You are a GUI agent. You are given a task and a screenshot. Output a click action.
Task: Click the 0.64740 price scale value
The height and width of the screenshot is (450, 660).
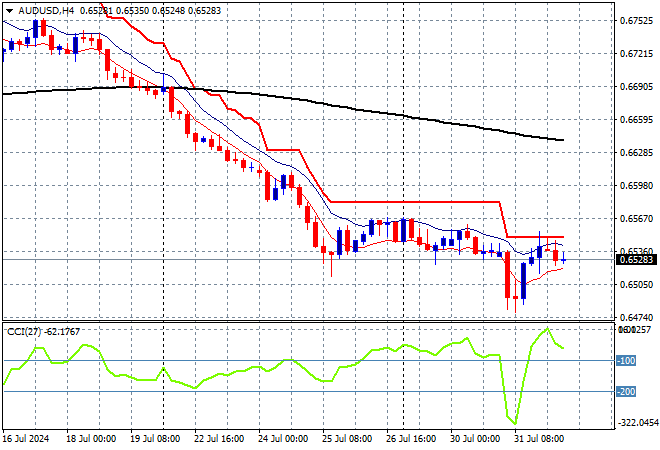636,317
